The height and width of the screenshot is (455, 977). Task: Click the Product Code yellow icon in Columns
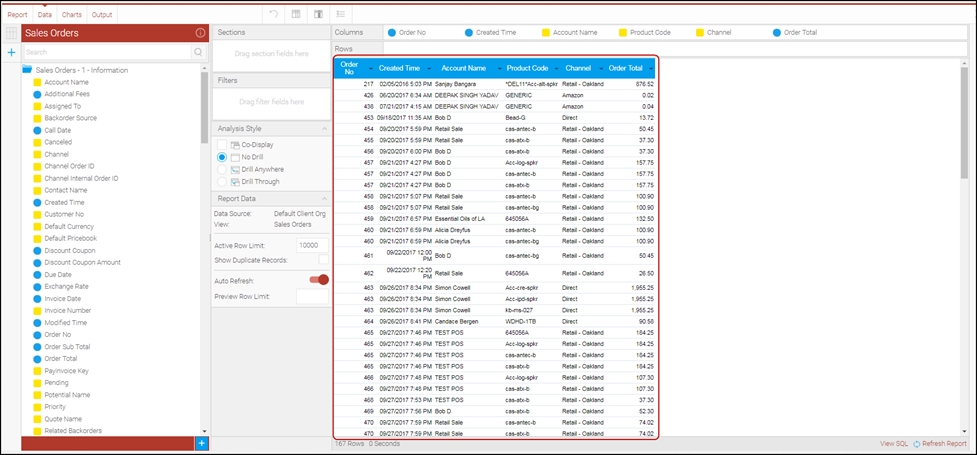coord(623,32)
